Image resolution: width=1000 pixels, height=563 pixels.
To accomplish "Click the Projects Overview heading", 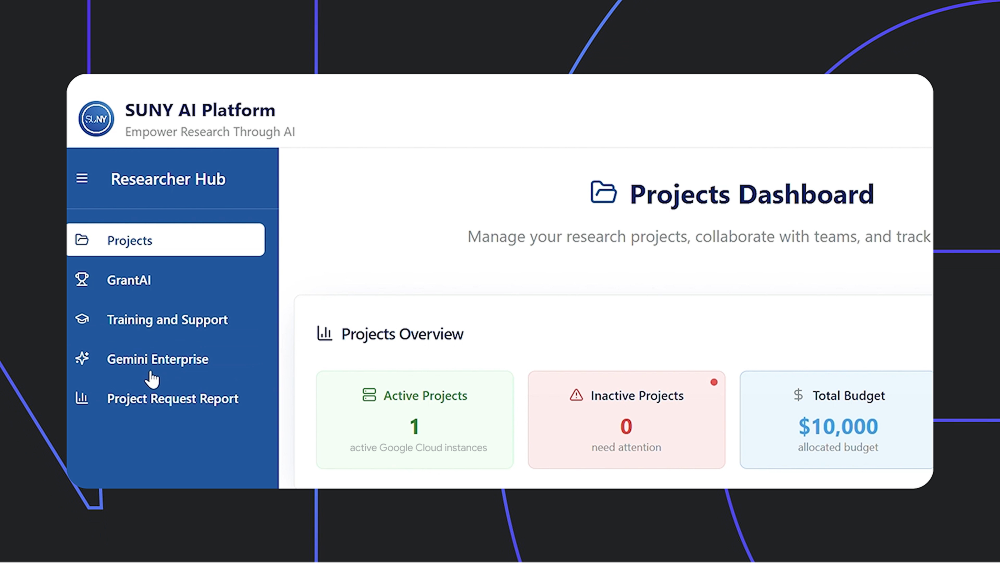I will click(x=402, y=333).
